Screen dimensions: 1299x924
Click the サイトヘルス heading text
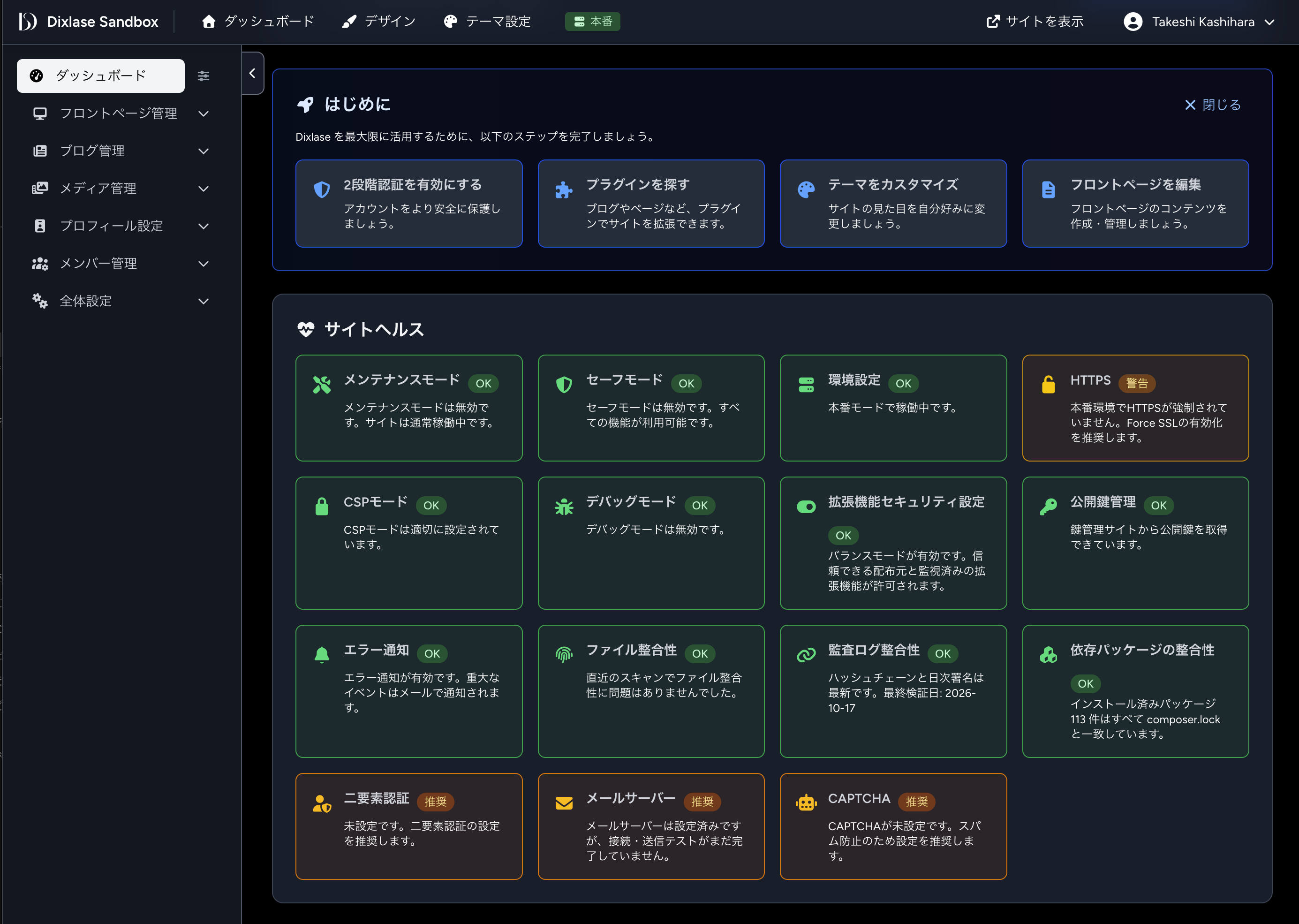pos(374,329)
